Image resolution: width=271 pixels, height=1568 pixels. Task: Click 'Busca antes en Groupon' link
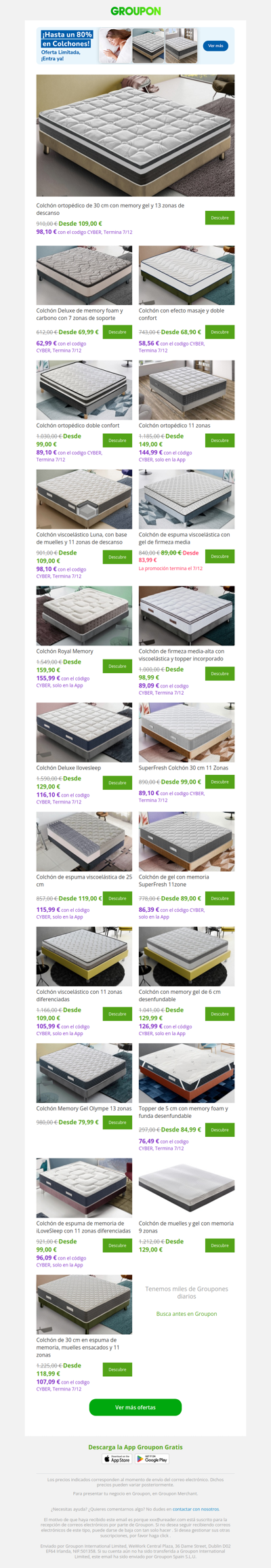187,1314
